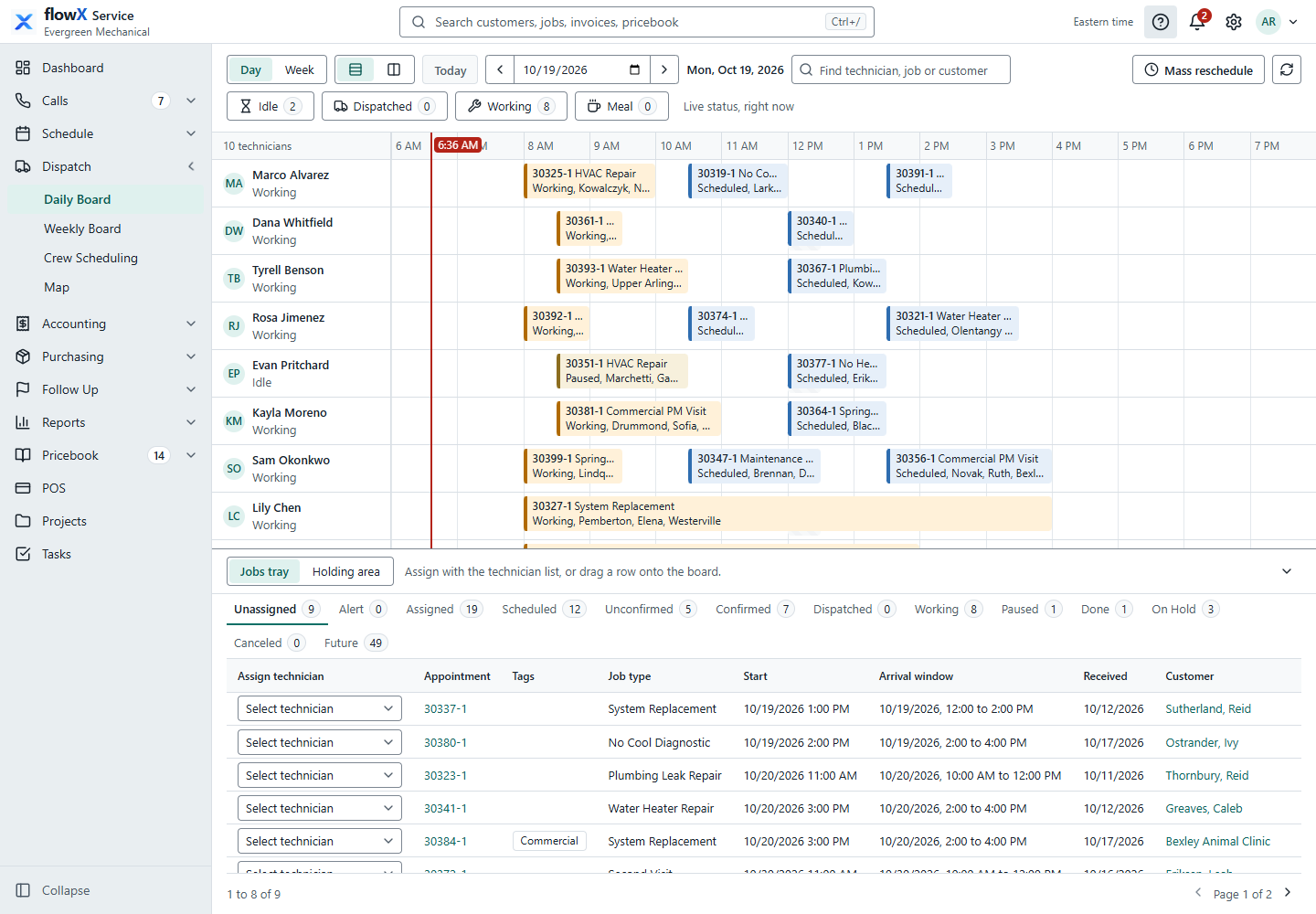Click Evan Pritchard EP avatar
1316x914 pixels.
point(234,374)
